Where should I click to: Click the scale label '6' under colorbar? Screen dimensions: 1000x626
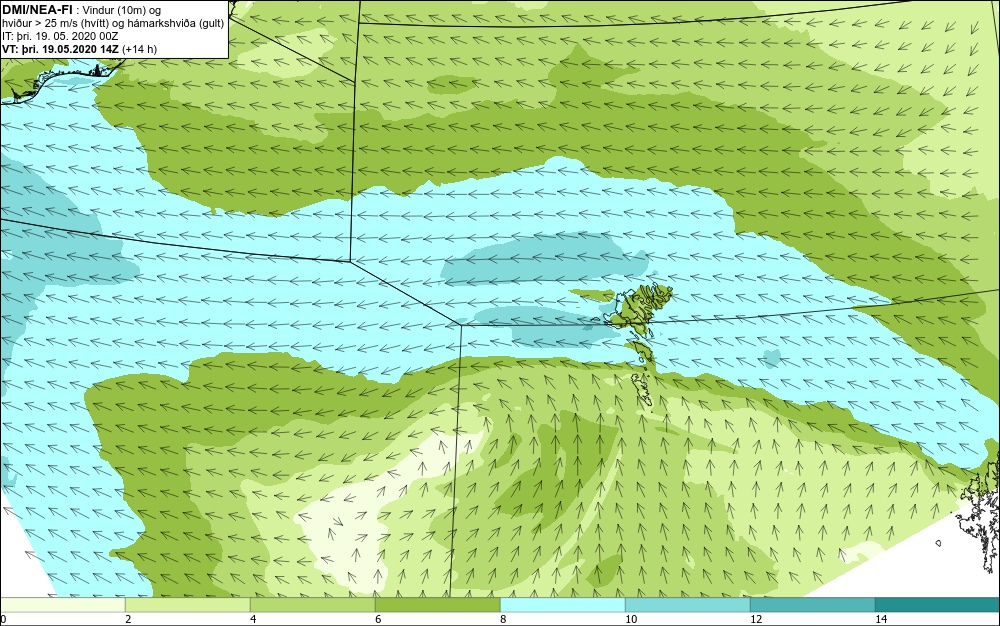378,619
